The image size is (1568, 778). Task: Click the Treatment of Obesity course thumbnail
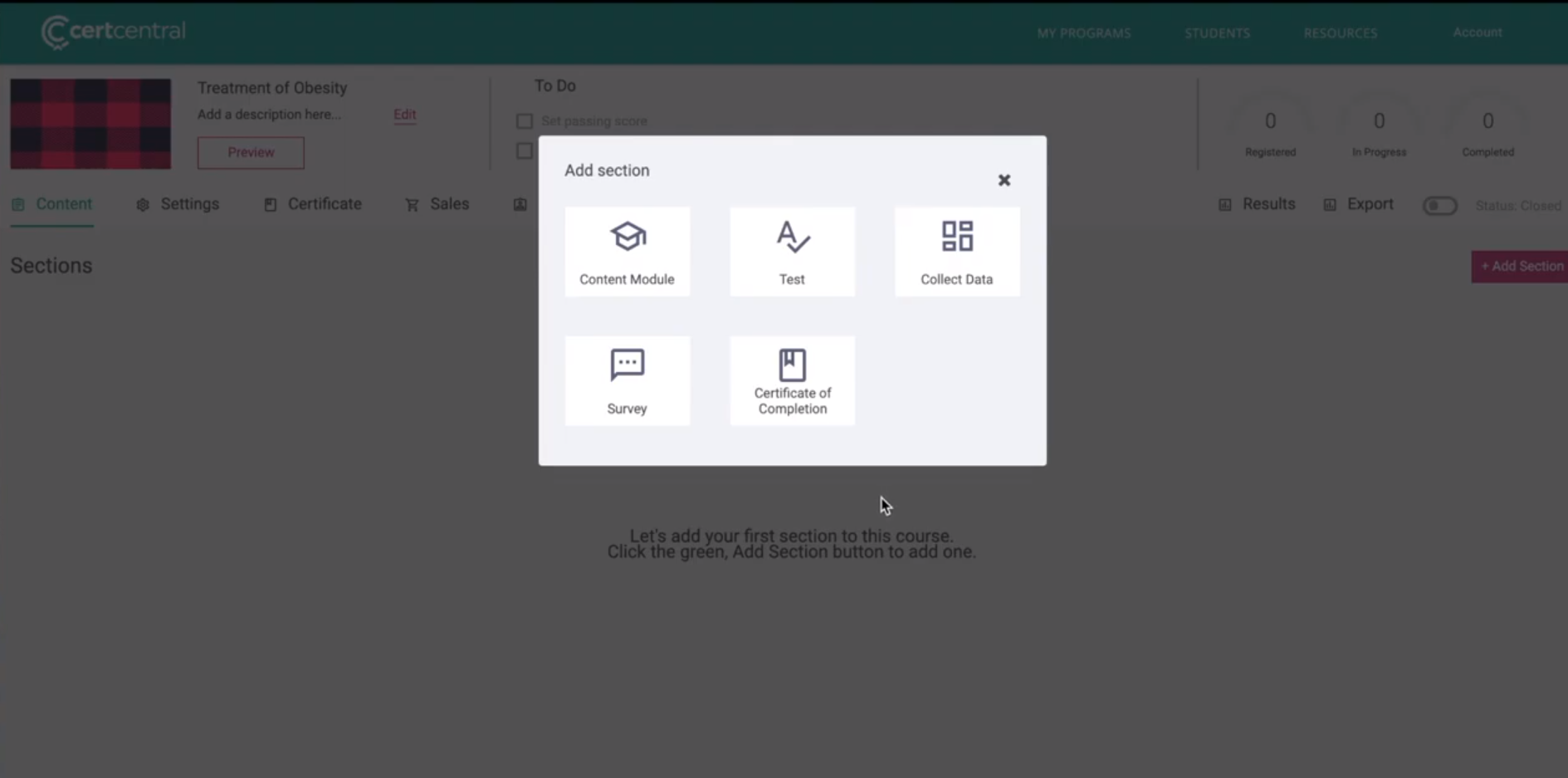(x=90, y=123)
